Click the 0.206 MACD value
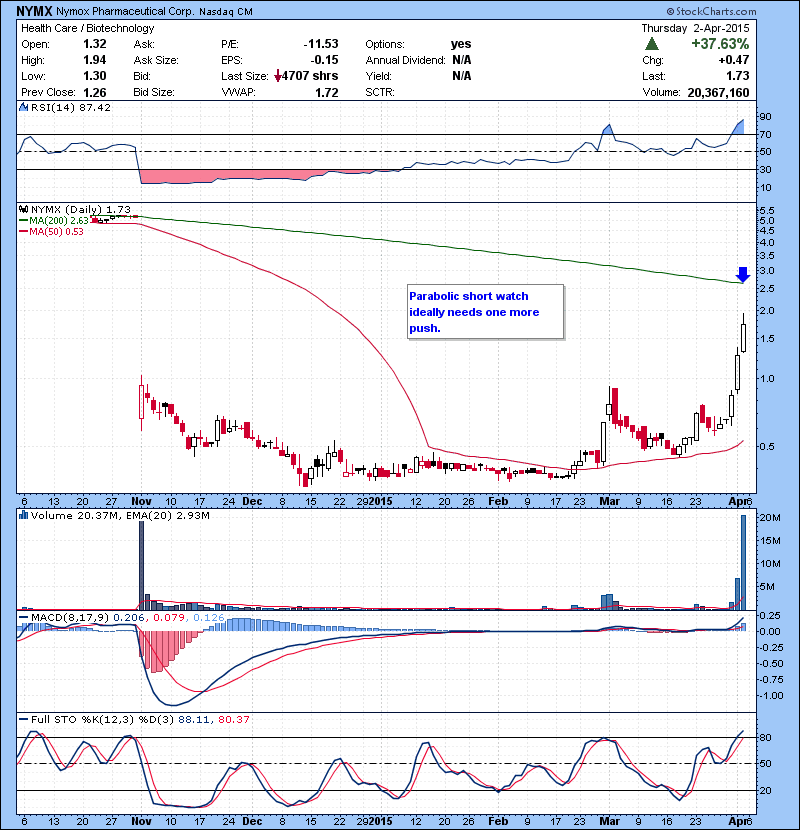 129,617
